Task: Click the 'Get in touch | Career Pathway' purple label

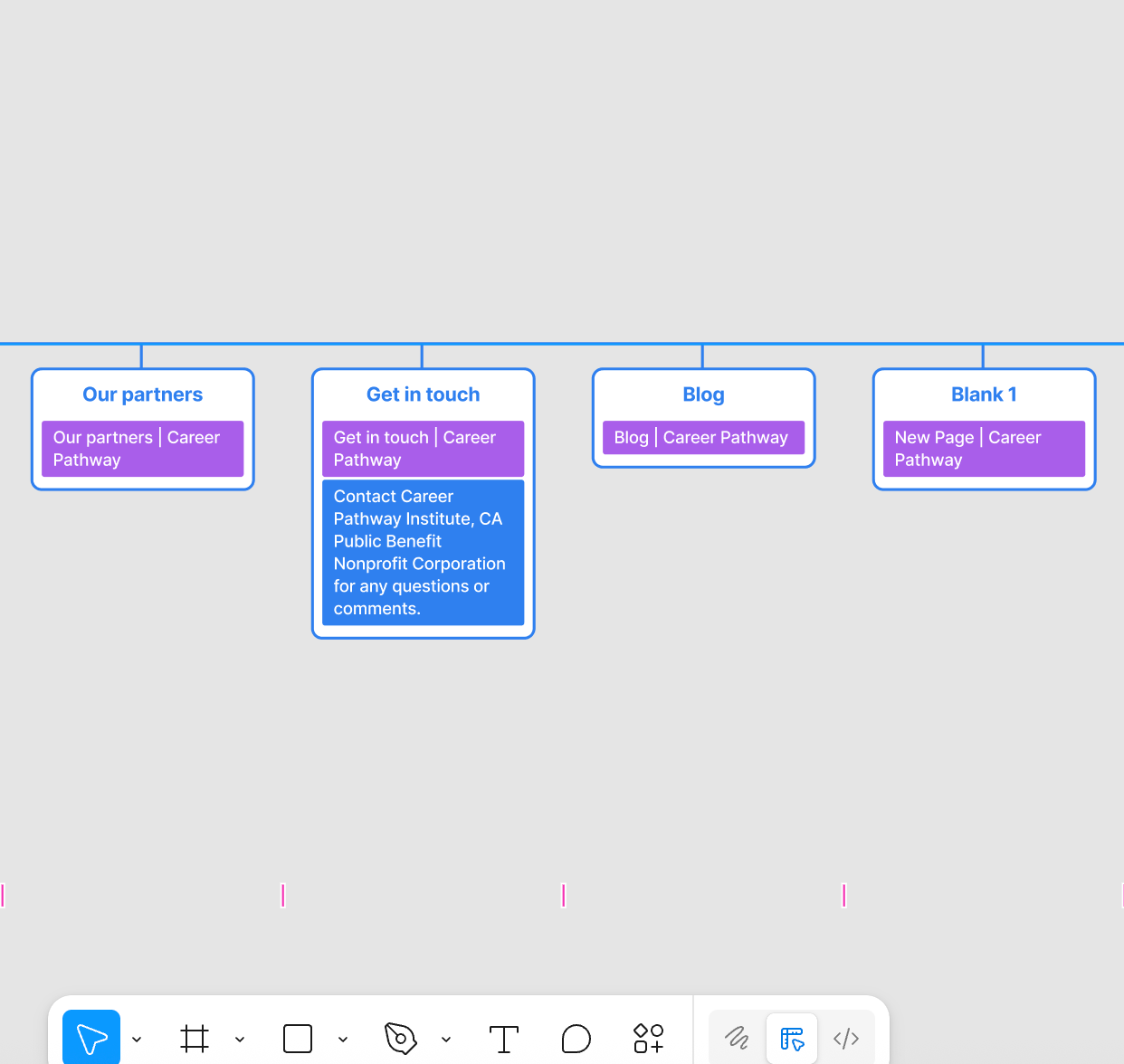Action: 424,449
